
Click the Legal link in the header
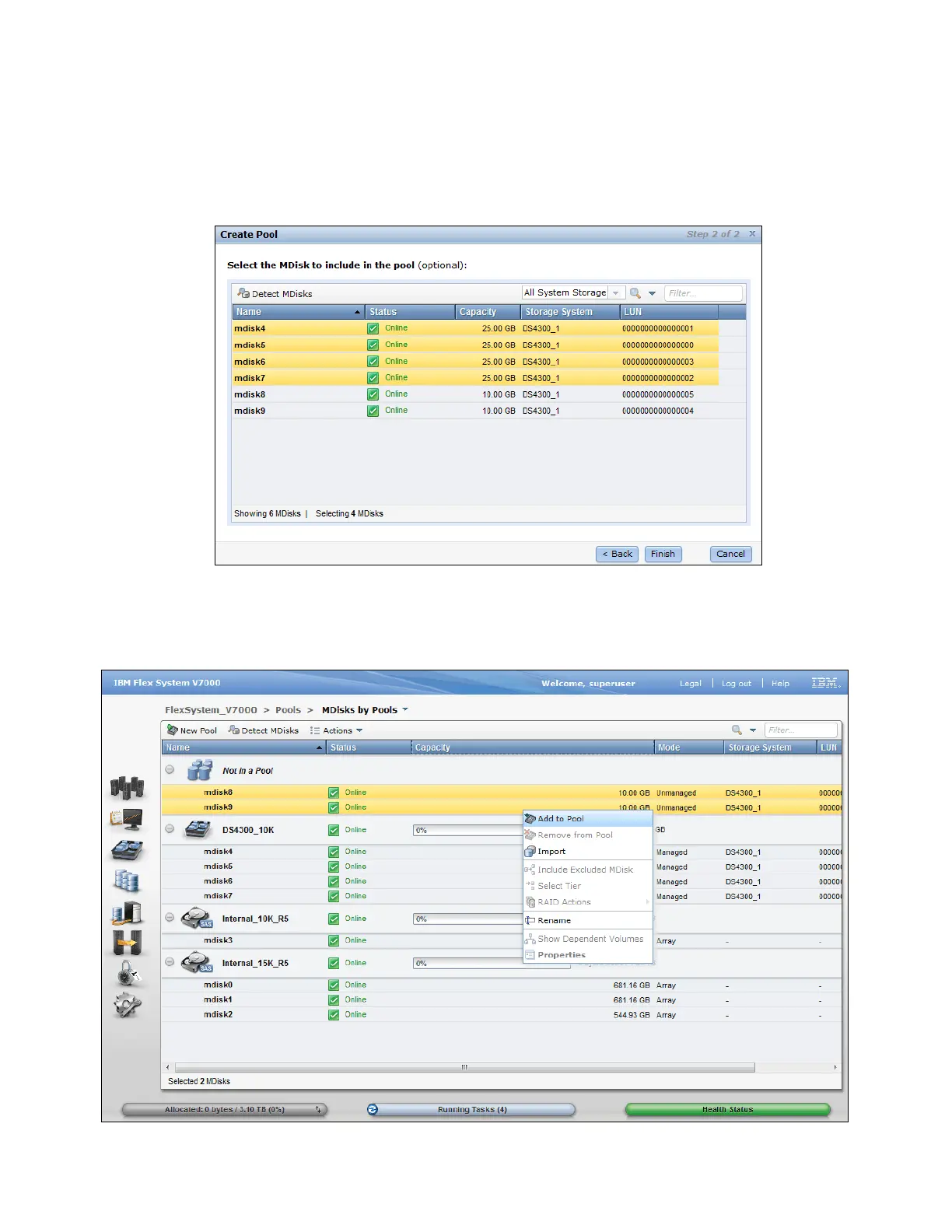691,683
